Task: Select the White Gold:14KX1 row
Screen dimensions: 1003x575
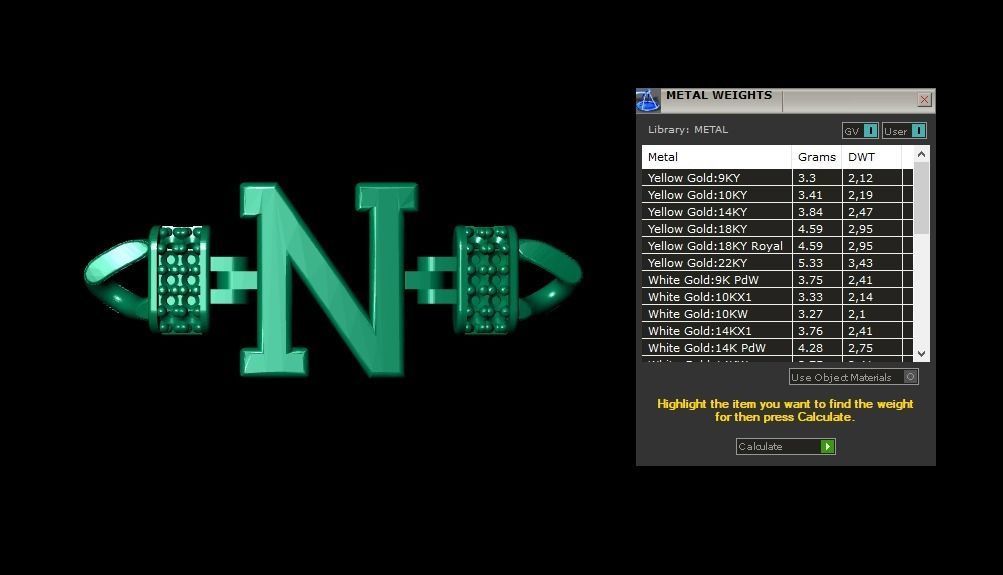Action: 777,331
